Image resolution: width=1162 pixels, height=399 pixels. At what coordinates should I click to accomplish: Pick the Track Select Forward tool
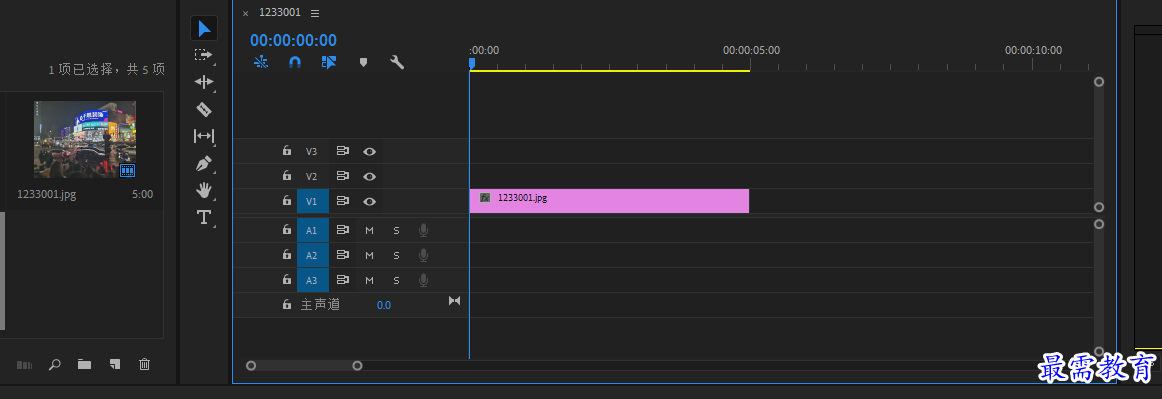click(204, 55)
